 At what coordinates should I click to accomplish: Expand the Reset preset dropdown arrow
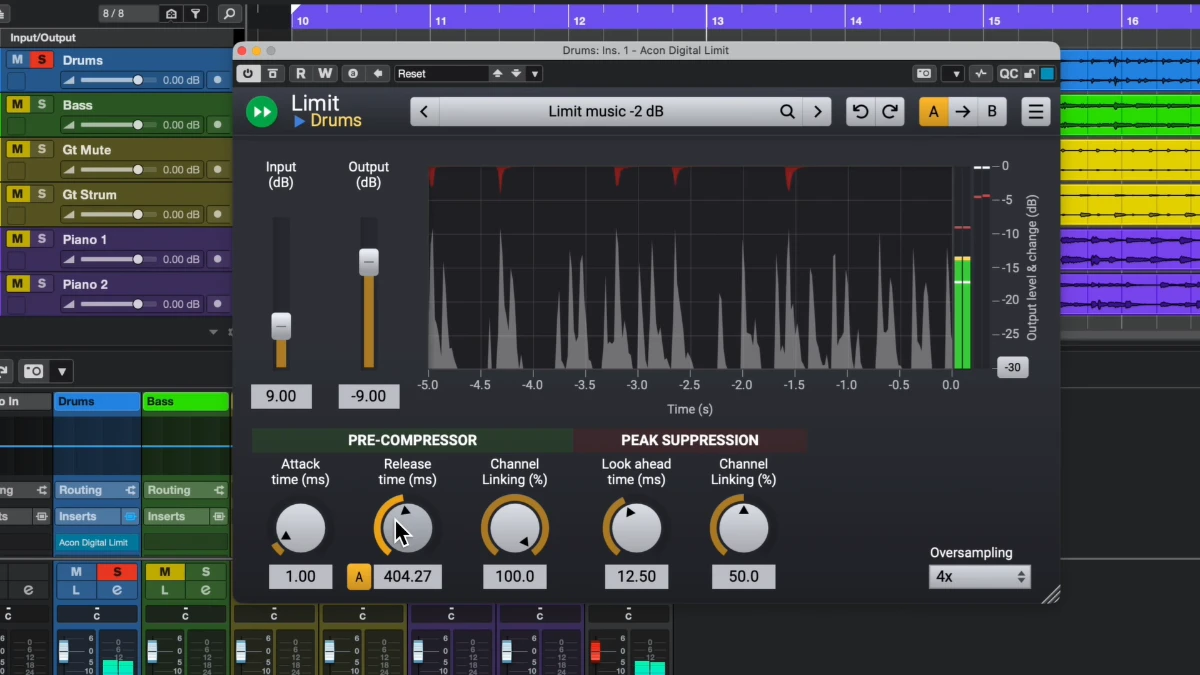tap(535, 74)
